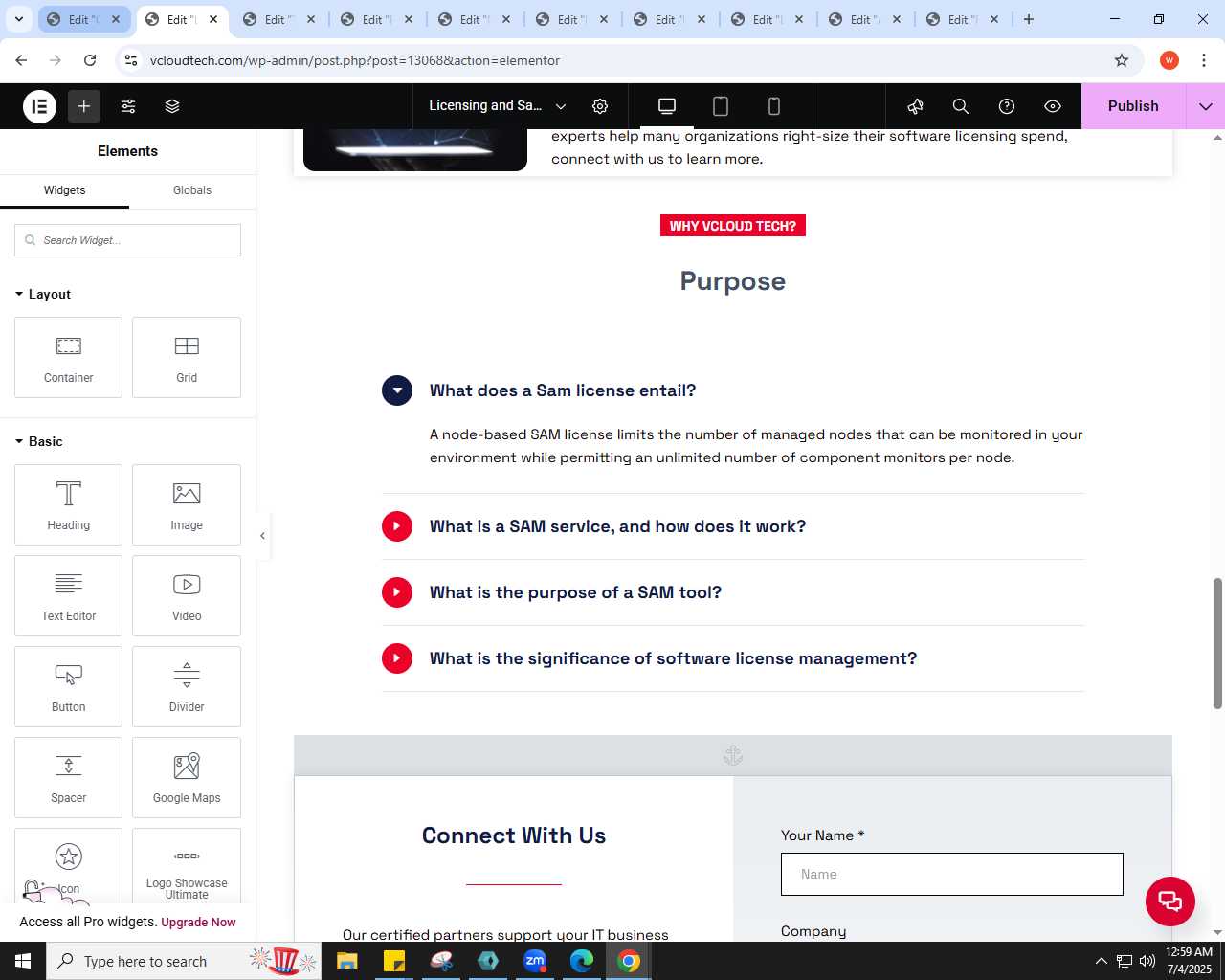Open the live chat bubble button
This screenshot has width=1225, height=980.
click(x=1170, y=901)
